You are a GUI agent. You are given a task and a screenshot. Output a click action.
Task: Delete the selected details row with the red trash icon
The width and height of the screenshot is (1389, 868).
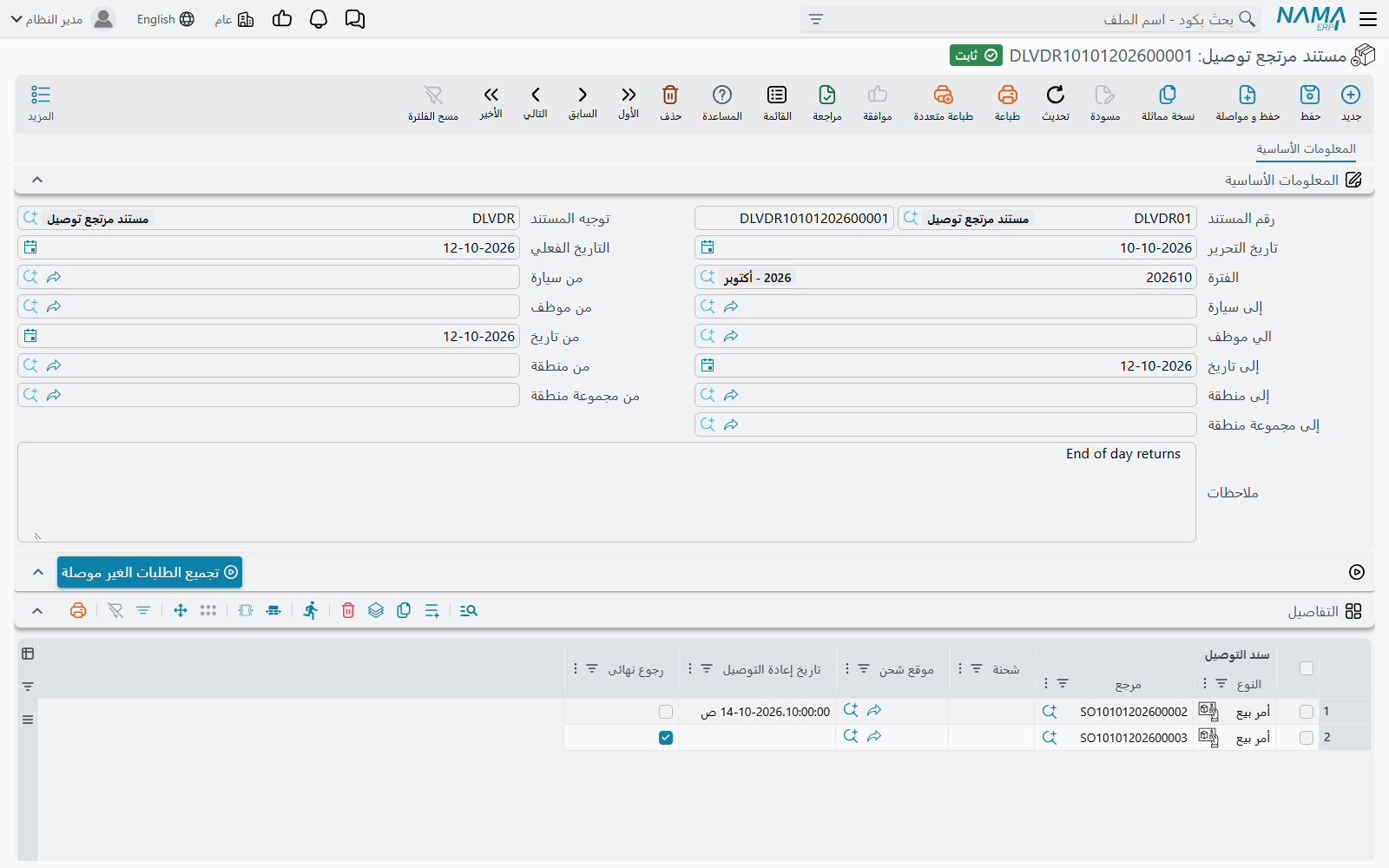(348, 611)
